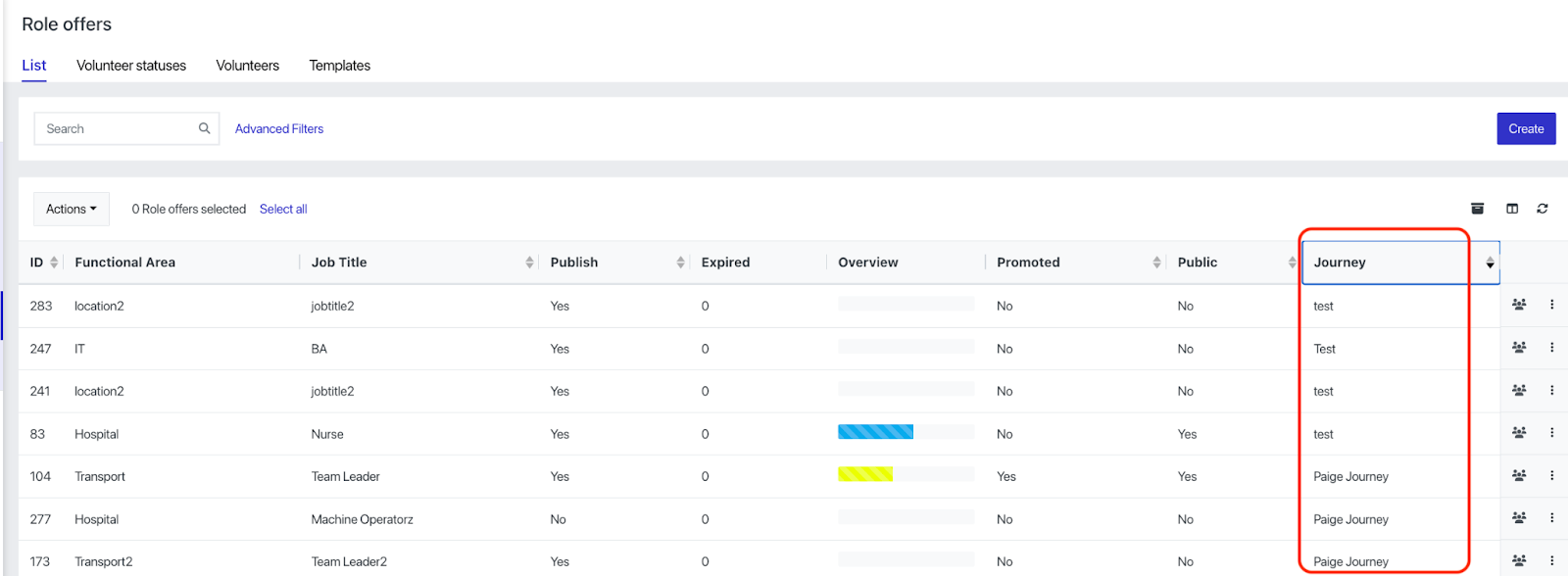
Task: Open the column layout chooser icon
Action: (x=1512, y=209)
